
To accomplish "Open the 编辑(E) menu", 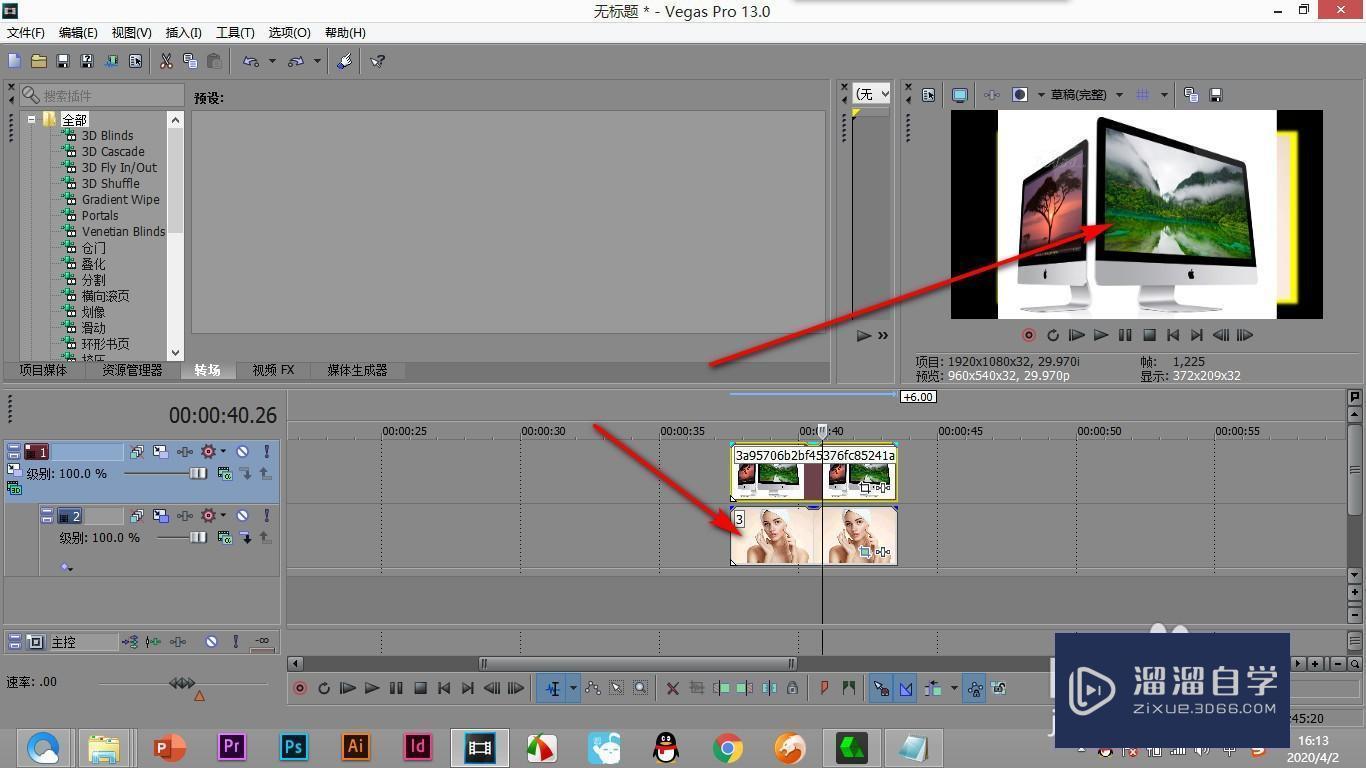I will 79,33.
